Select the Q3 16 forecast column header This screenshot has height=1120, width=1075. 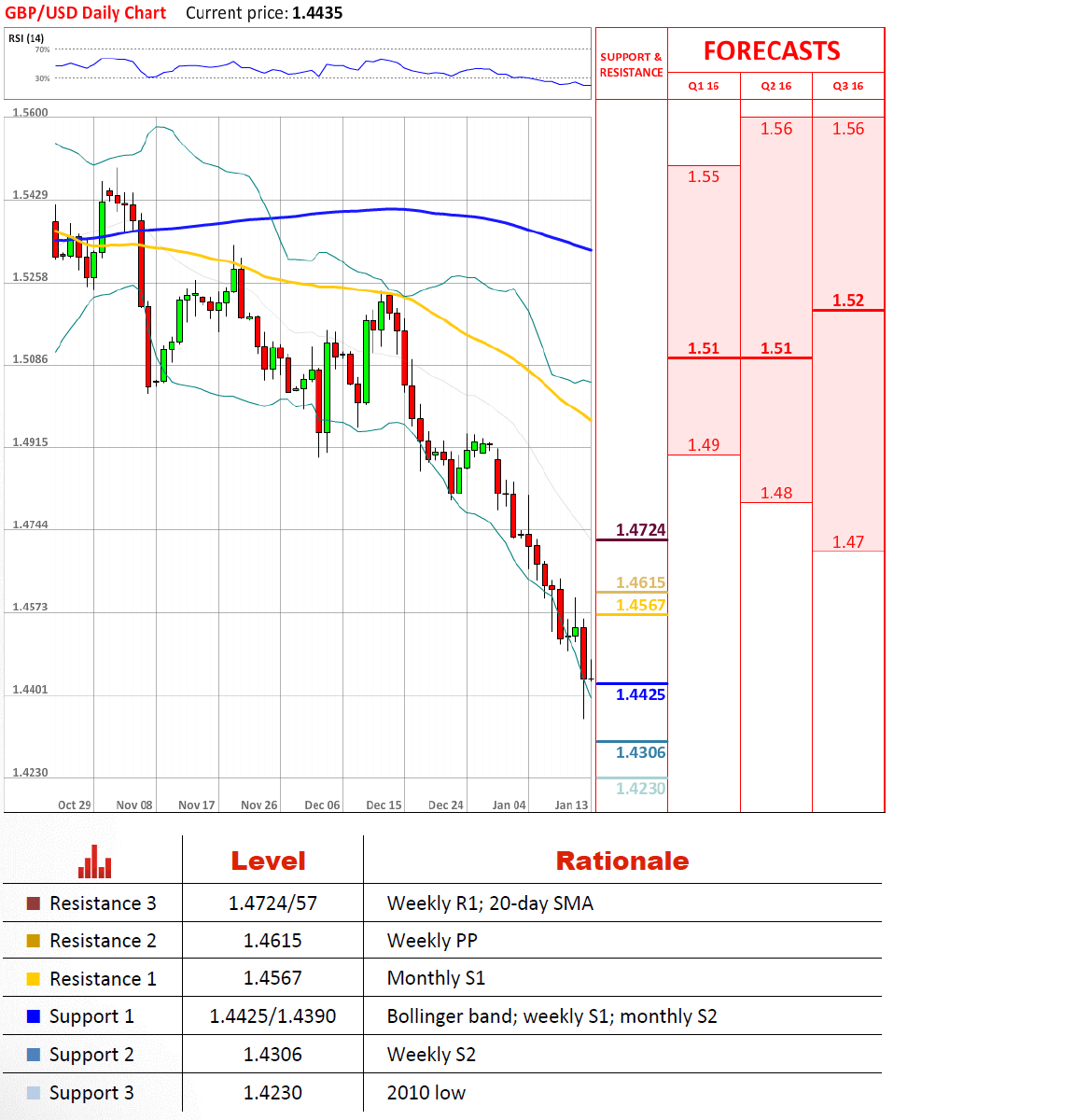coord(848,86)
